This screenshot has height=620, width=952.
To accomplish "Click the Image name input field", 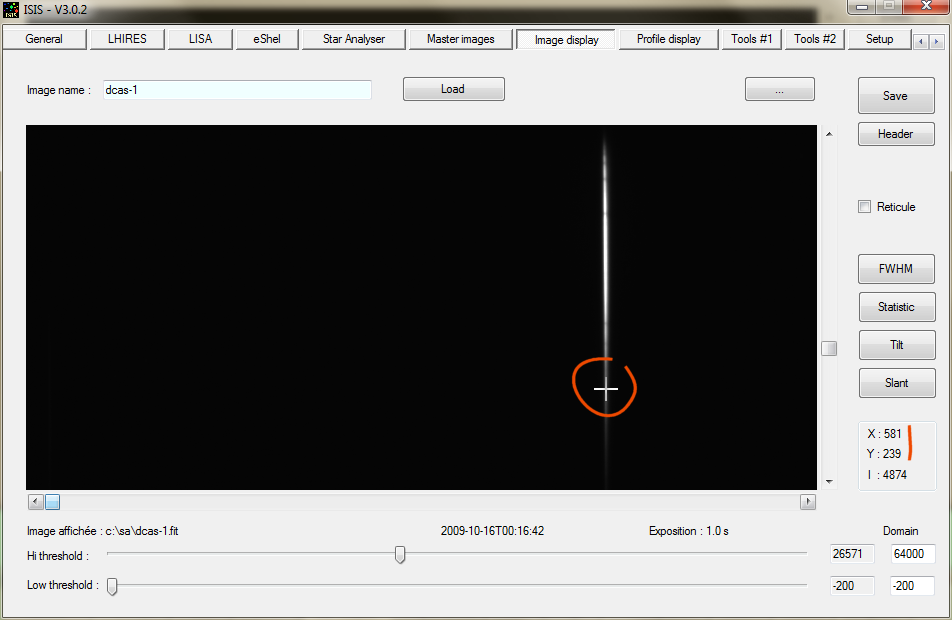I will [x=237, y=90].
